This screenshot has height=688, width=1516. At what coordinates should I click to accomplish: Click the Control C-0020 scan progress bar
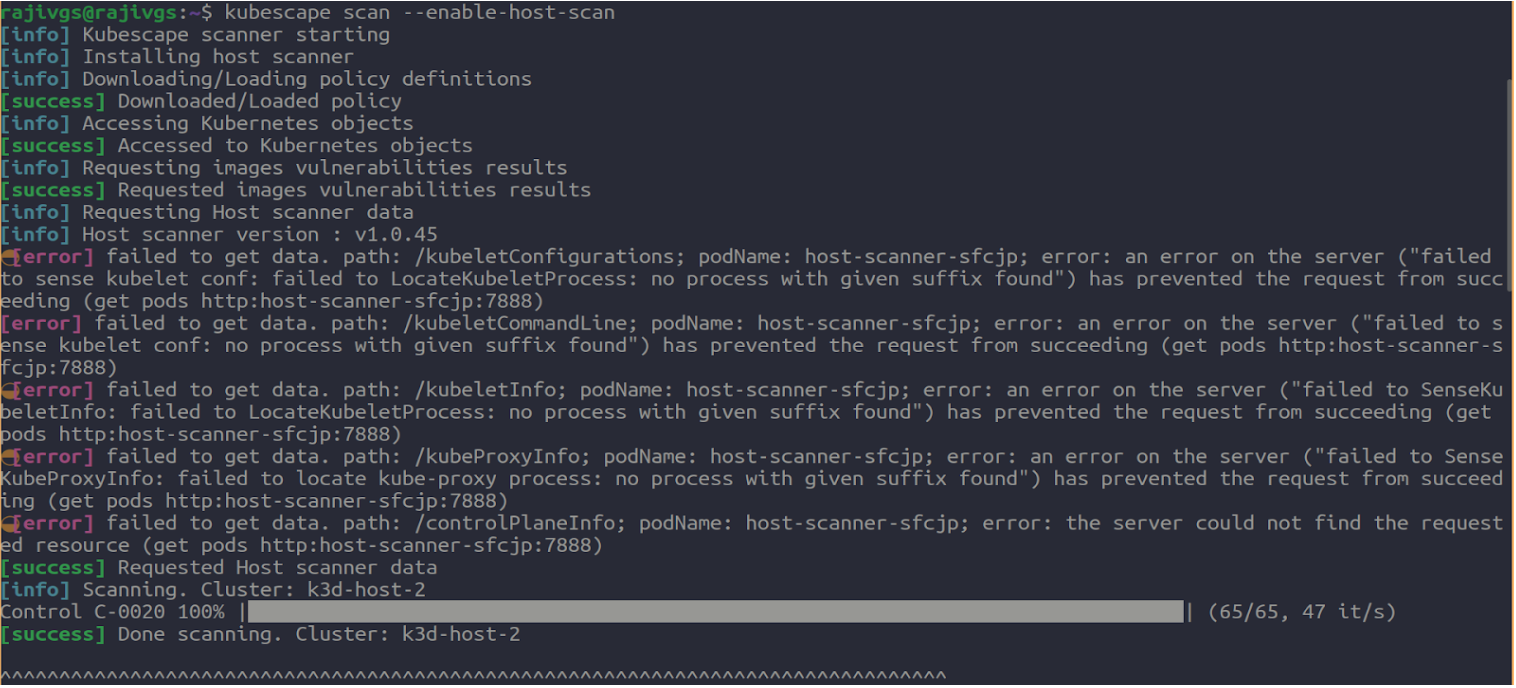[x=715, y=612]
